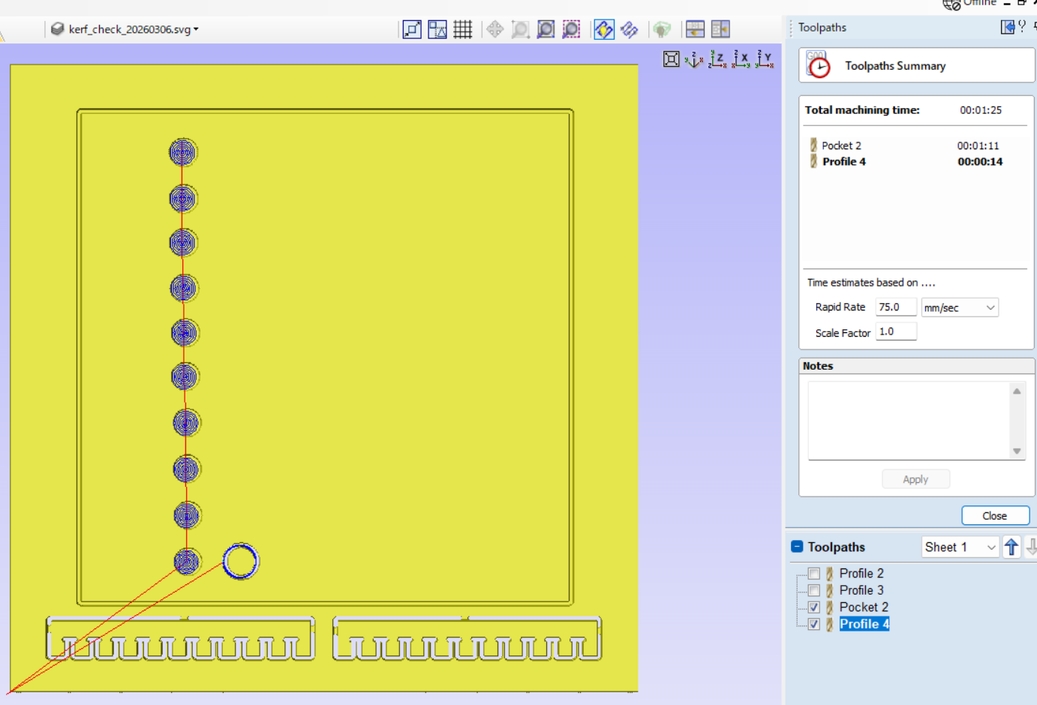Toggle visibility of all toolpaths in the Toolpaths header
1037x705 pixels.
coord(797,546)
